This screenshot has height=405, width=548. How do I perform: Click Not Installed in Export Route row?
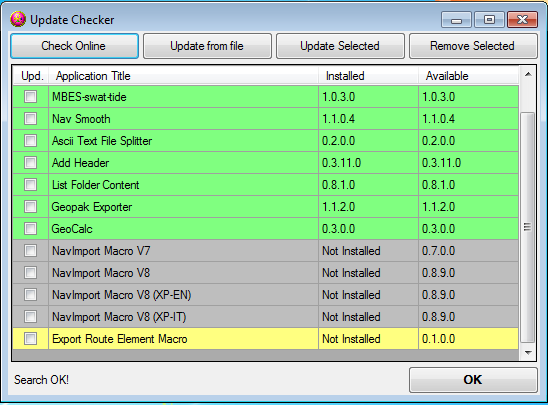coord(368,339)
